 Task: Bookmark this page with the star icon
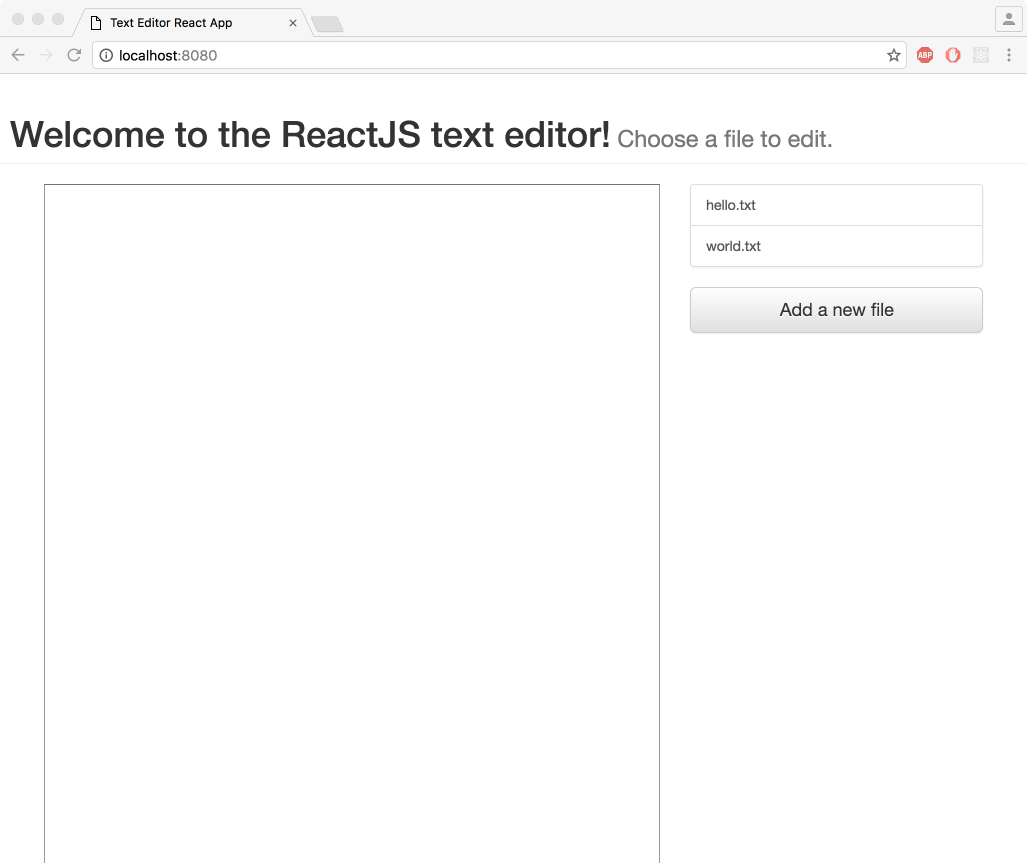[x=893, y=56]
